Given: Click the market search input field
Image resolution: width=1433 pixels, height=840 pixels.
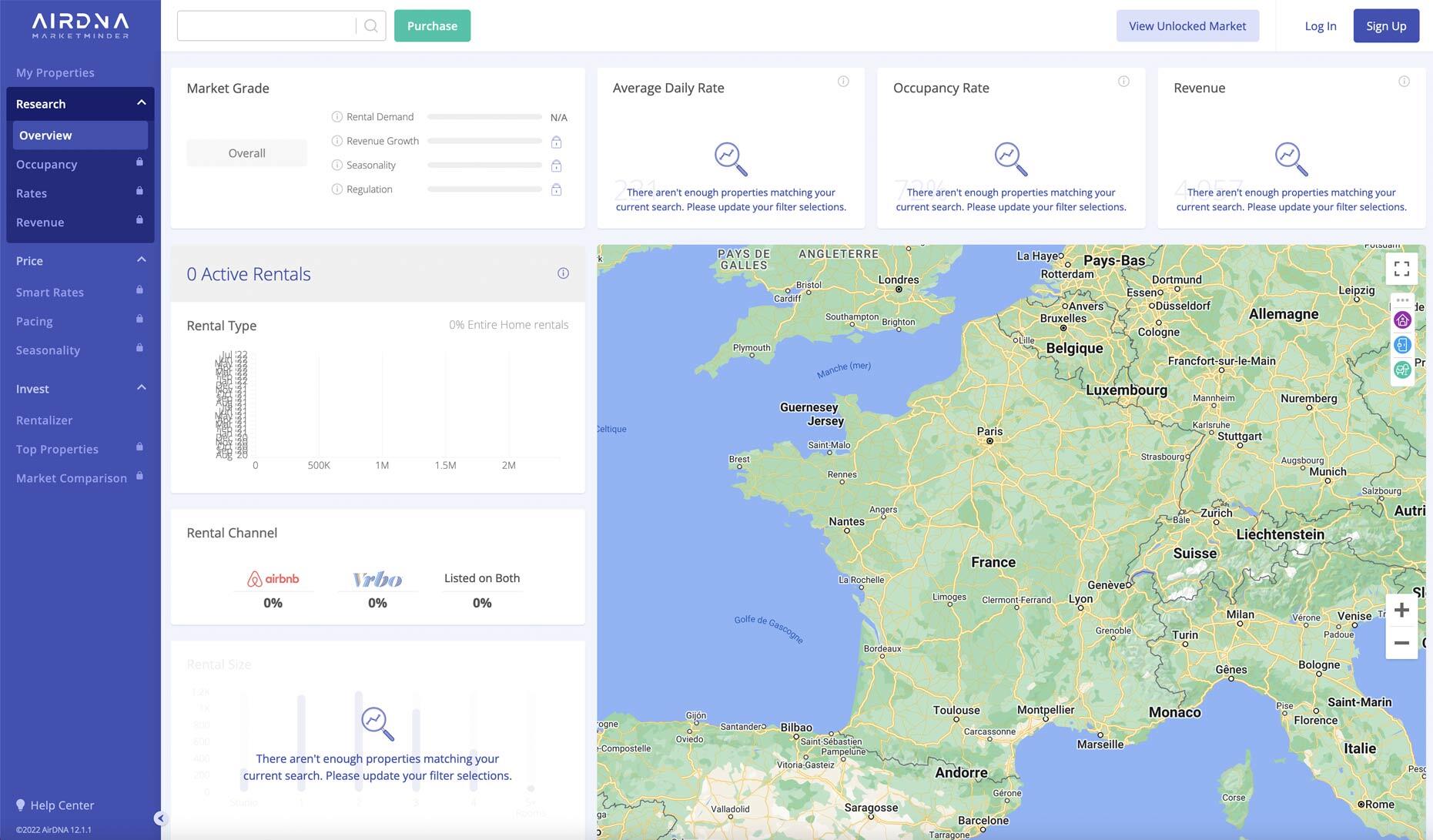Looking at the screenshot, I should (x=266, y=26).
